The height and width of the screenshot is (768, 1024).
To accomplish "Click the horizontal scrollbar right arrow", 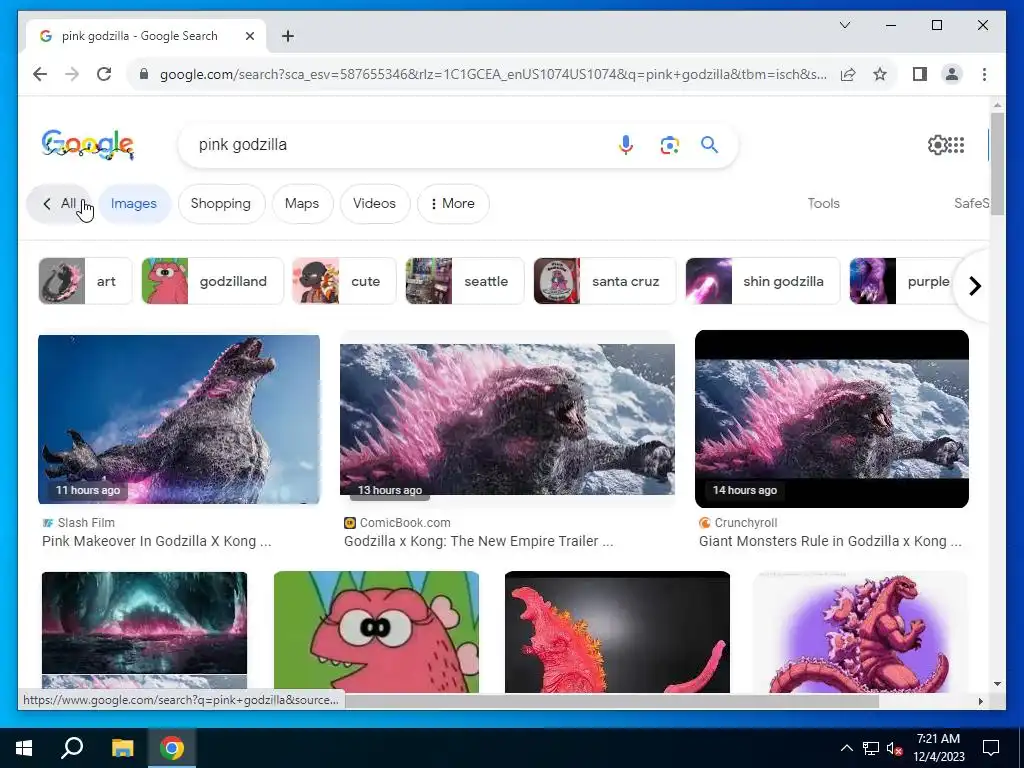I will click(980, 701).
